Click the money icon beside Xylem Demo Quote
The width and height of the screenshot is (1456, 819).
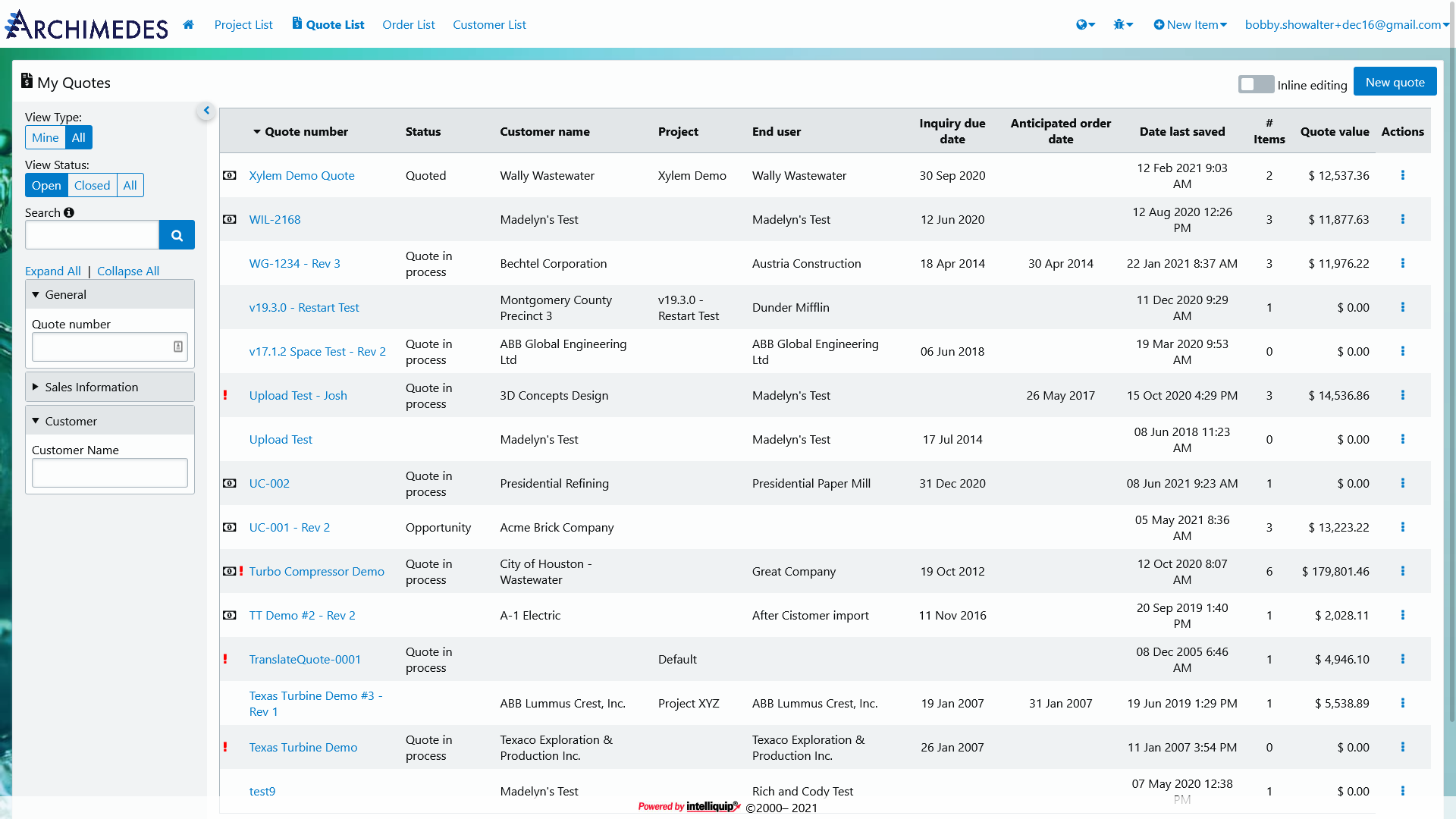229,175
